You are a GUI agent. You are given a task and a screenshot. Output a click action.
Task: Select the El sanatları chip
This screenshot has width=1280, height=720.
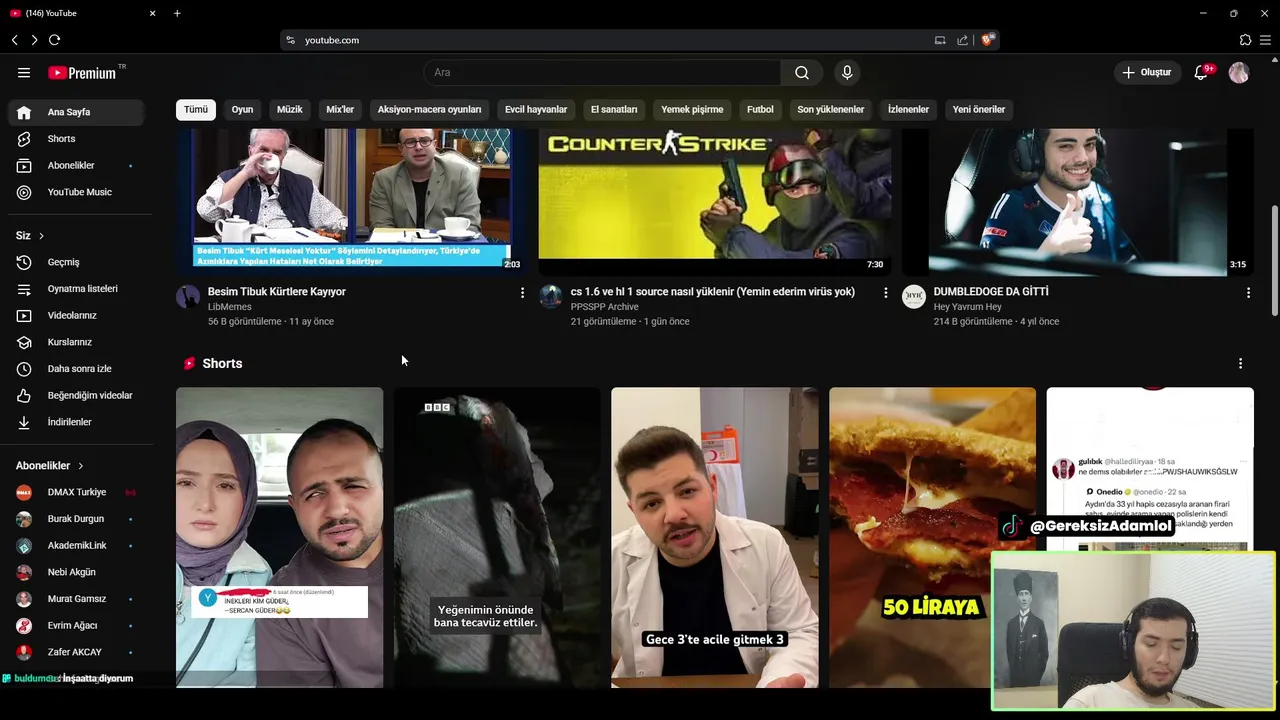click(614, 109)
